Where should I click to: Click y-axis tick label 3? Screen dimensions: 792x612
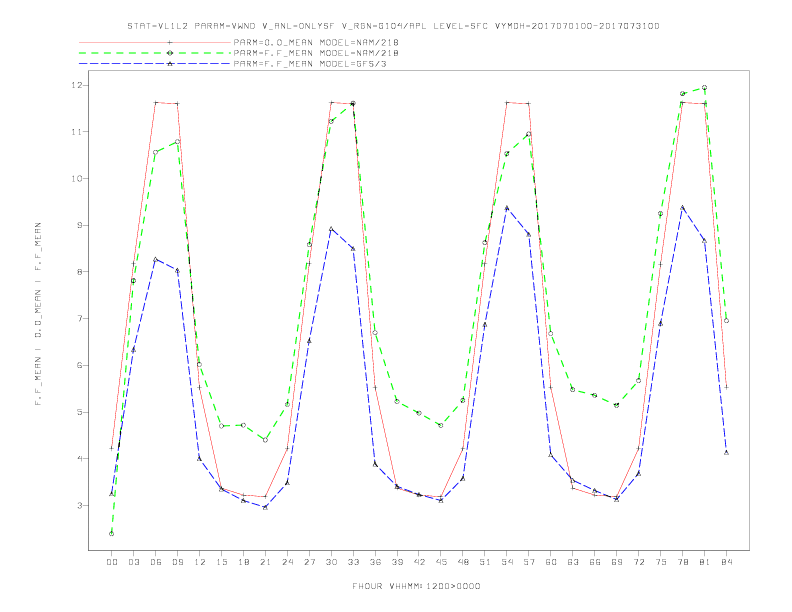78,505
